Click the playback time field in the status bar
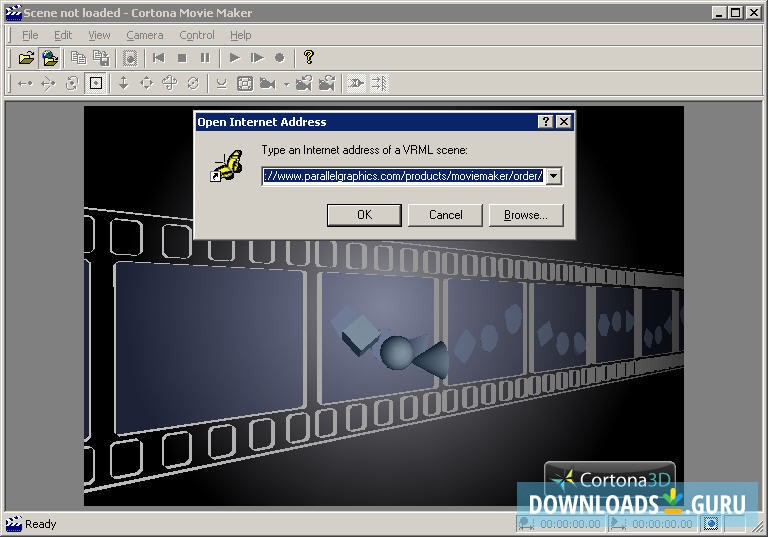Image resolution: width=768 pixels, height=537 pixels. [x=654, y=524]
